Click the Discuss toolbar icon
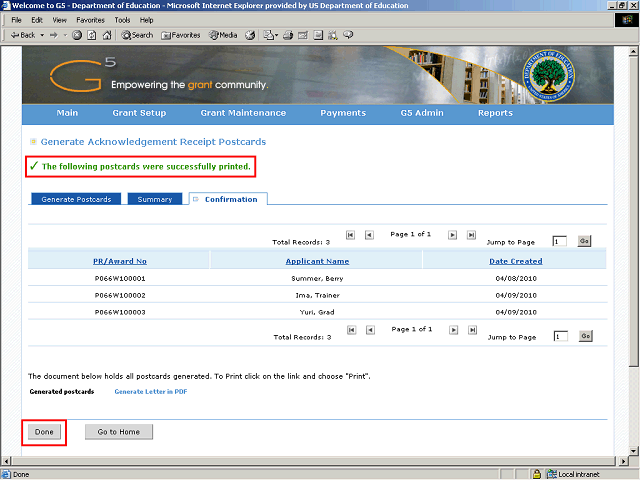The height and width of the screenshot is (480, 640). coord(318,36)
